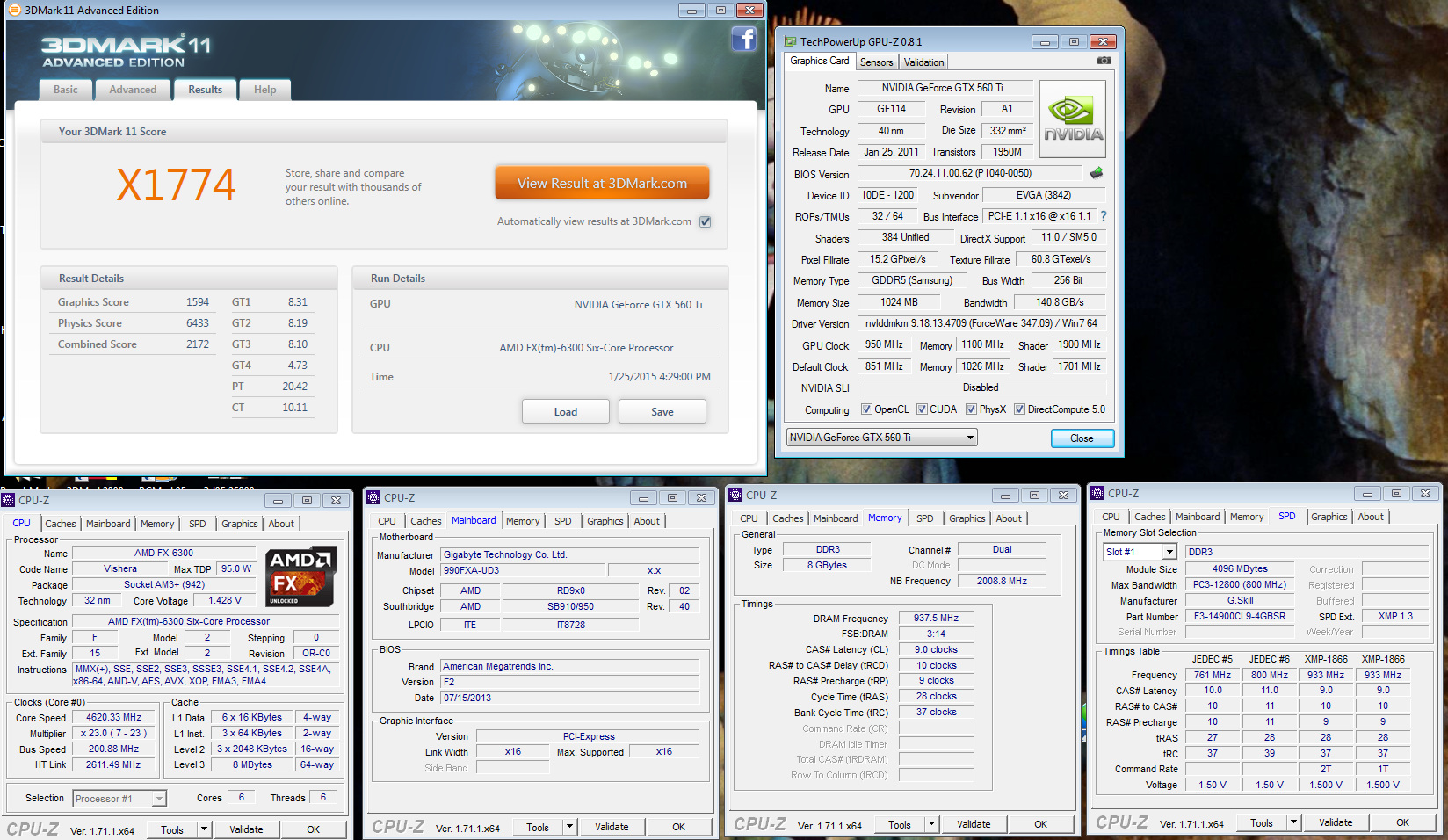Click the DRAM Frequency value 937.5 MHz
The image size is (1448, 840).
pyautogui.click(x=936, y=618)
